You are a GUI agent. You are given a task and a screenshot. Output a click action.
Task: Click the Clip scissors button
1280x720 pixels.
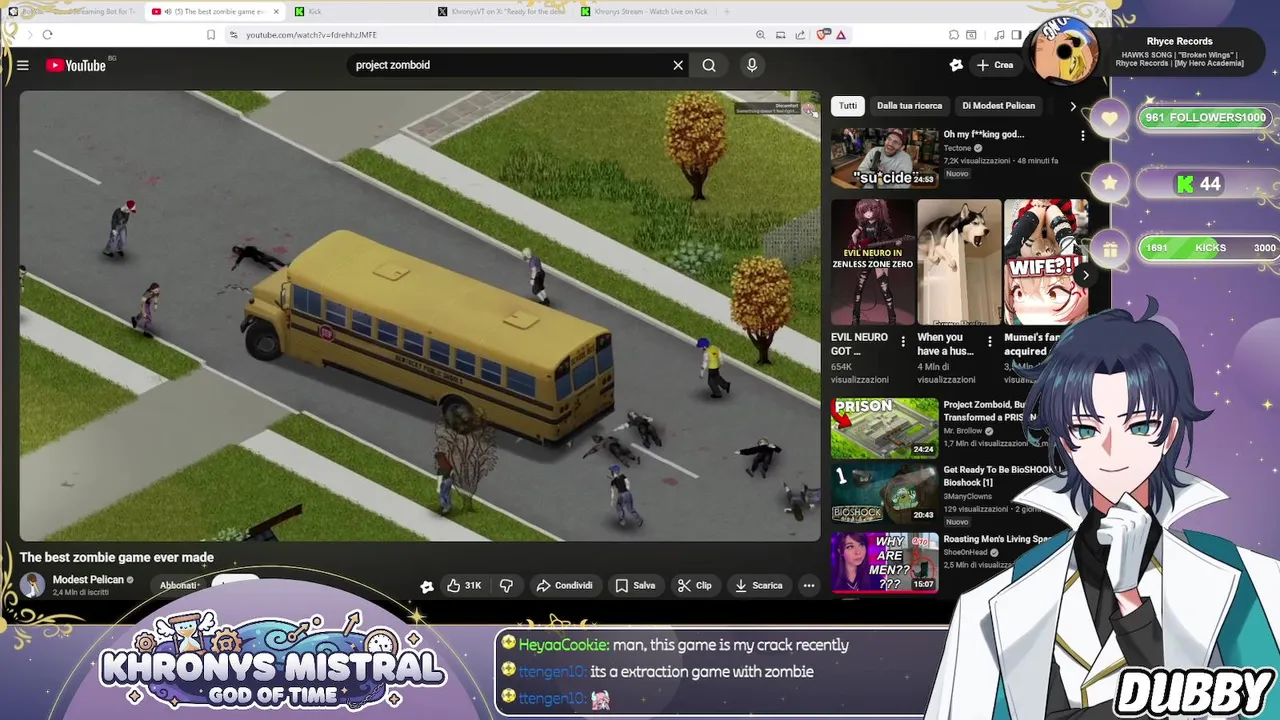coord(695,586)
